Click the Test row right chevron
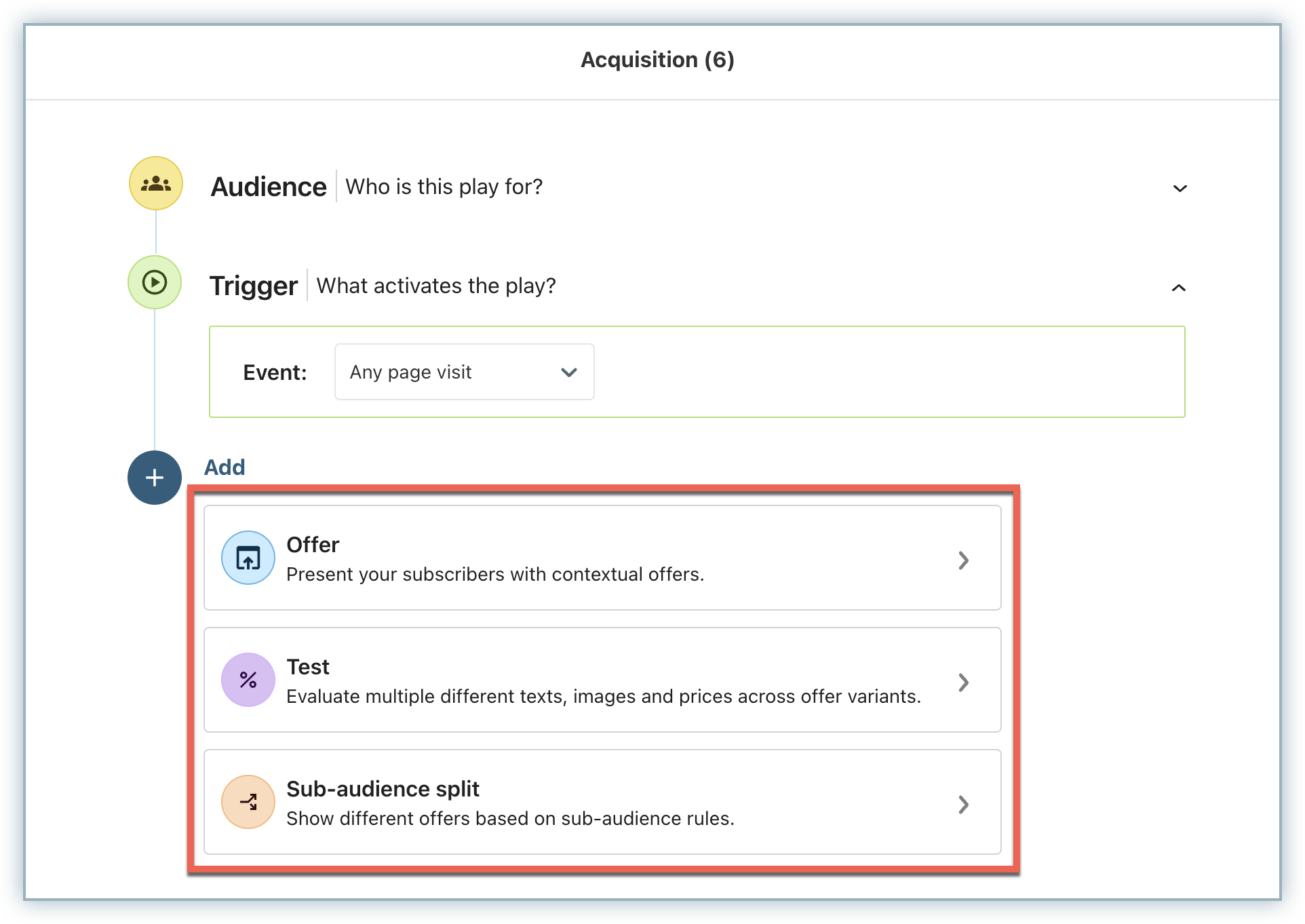 [x=963, y=682]
